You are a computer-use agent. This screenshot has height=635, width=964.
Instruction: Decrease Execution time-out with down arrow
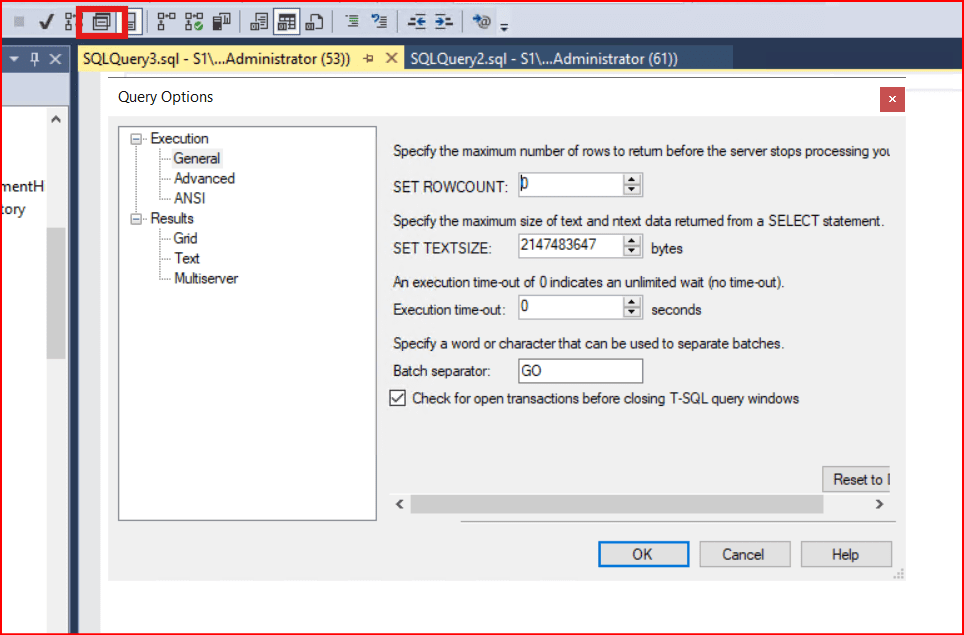tap(631, 313)
